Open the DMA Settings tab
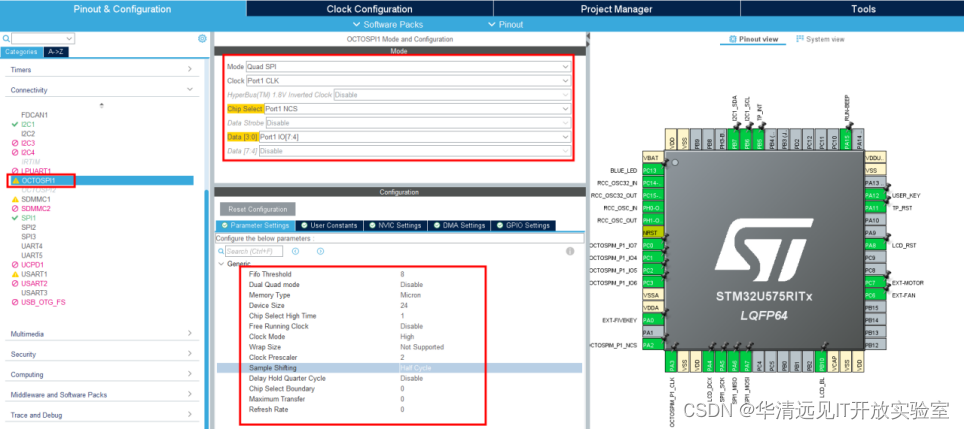The width and height of the screenshot is (964, 430). (459, 225)
